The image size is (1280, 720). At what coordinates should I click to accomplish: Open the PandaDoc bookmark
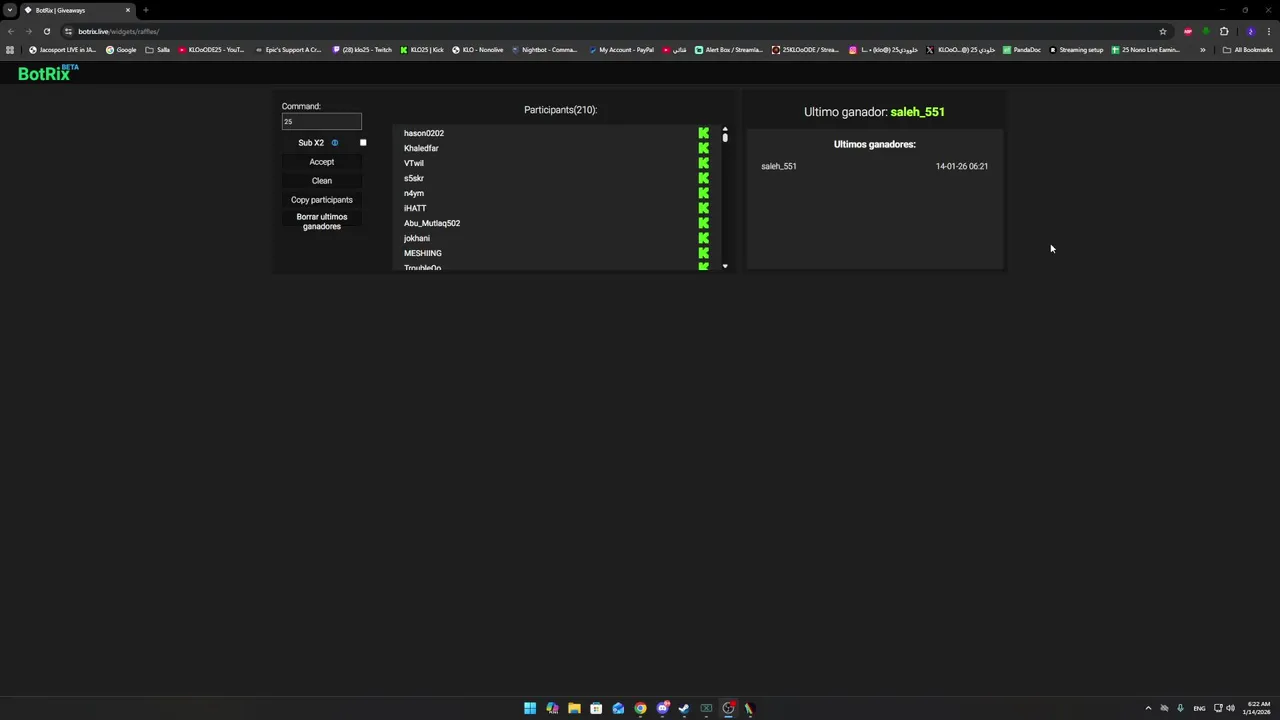[1021, 50]
